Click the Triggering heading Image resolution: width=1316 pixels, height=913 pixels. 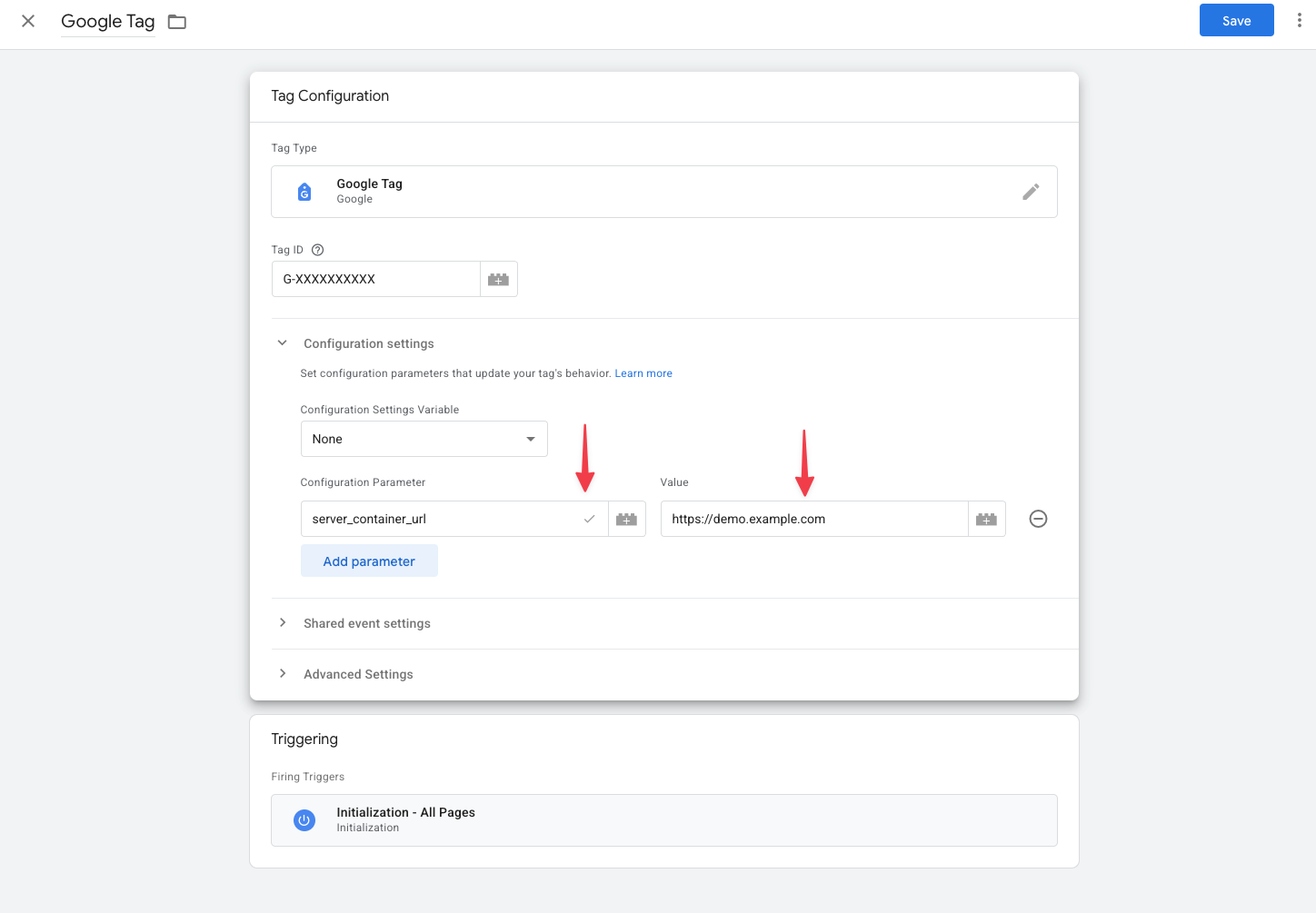pos(304,739)
